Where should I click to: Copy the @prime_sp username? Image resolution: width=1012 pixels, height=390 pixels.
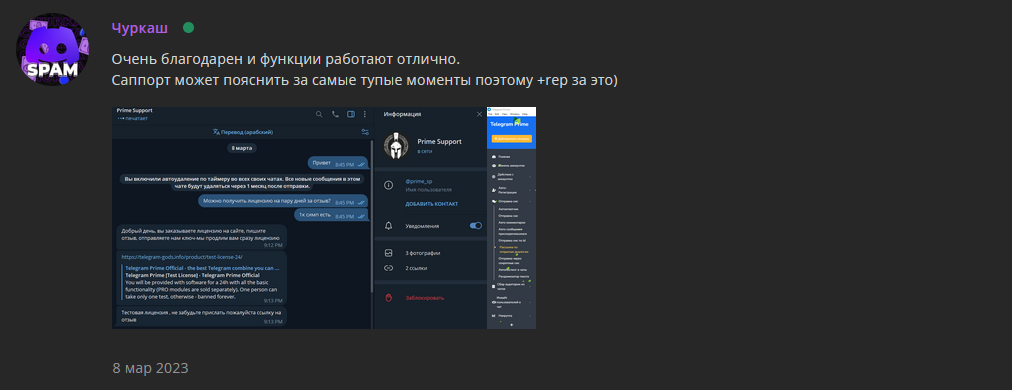(x=419, y=181)
